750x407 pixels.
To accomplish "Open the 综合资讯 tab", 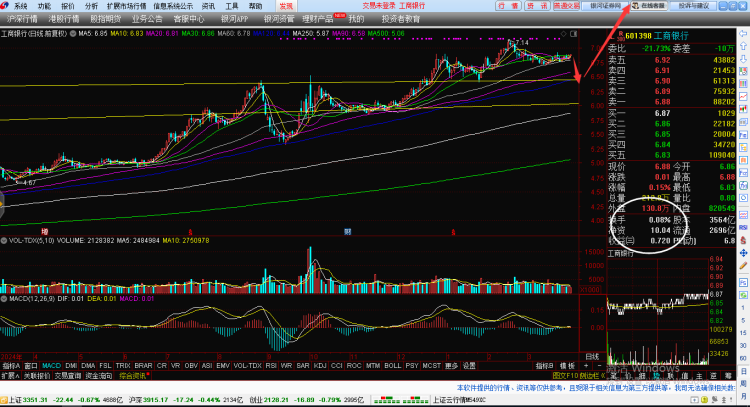I will pyautogui.click(x=132, y=376).
